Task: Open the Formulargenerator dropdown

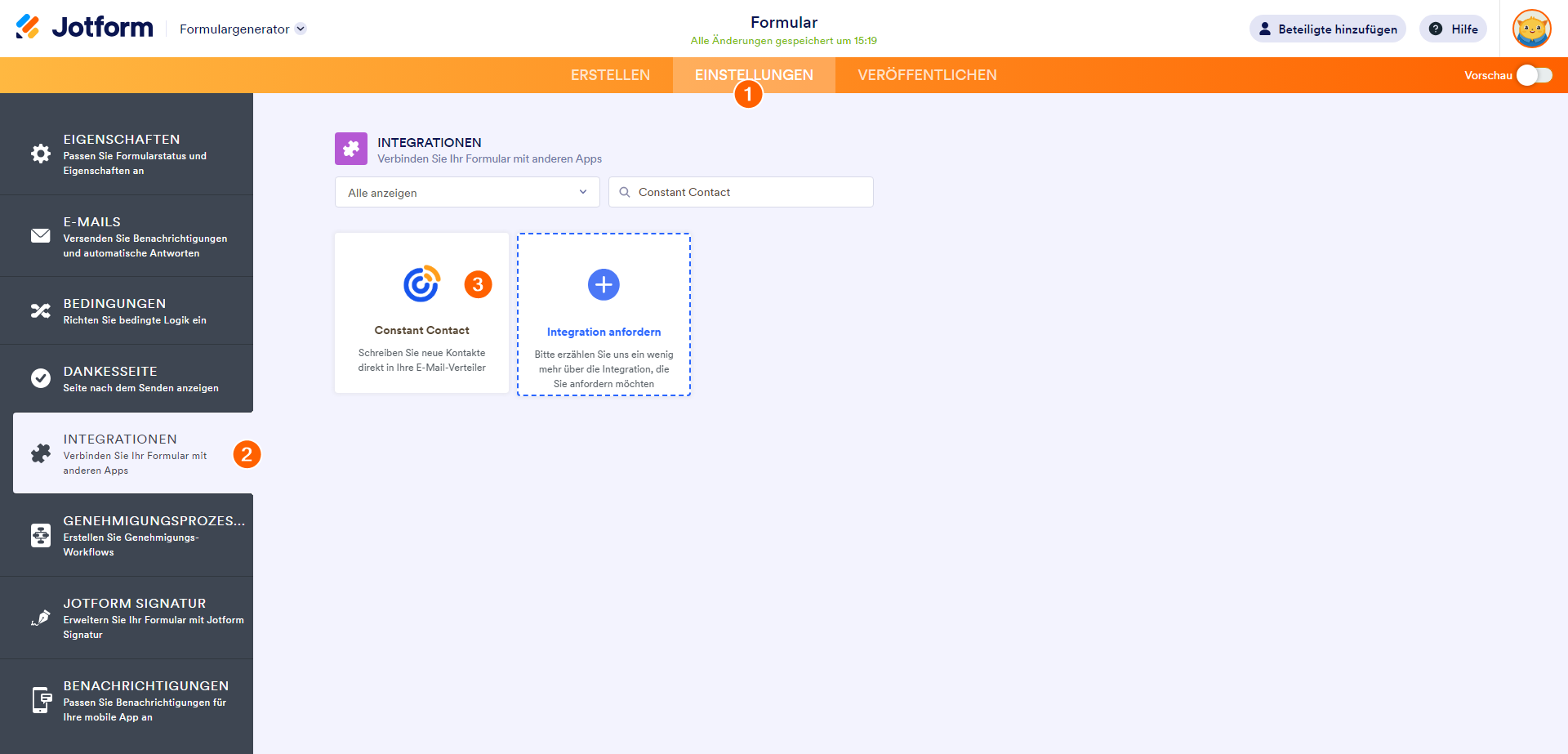Action: 243,29
